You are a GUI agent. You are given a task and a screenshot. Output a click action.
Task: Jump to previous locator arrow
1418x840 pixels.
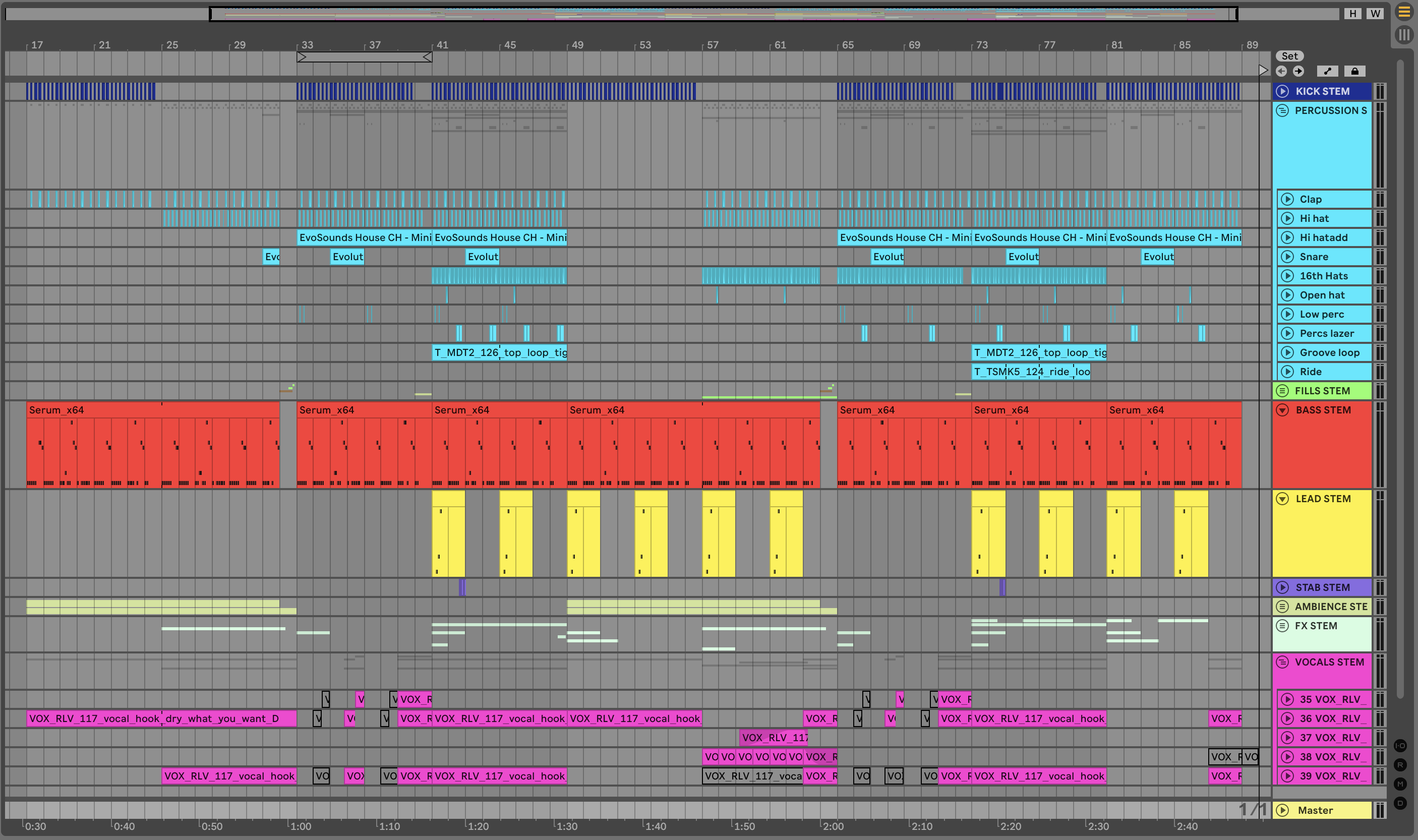(x=1281, y=71)
